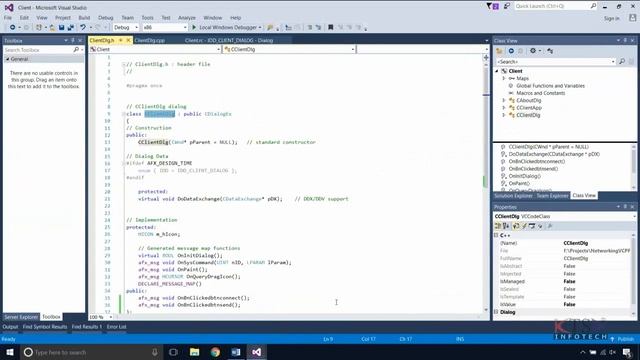Click Windows taskbar search box
The width and height of the screenshot is (640, 360).
click(x=91, y=352)
